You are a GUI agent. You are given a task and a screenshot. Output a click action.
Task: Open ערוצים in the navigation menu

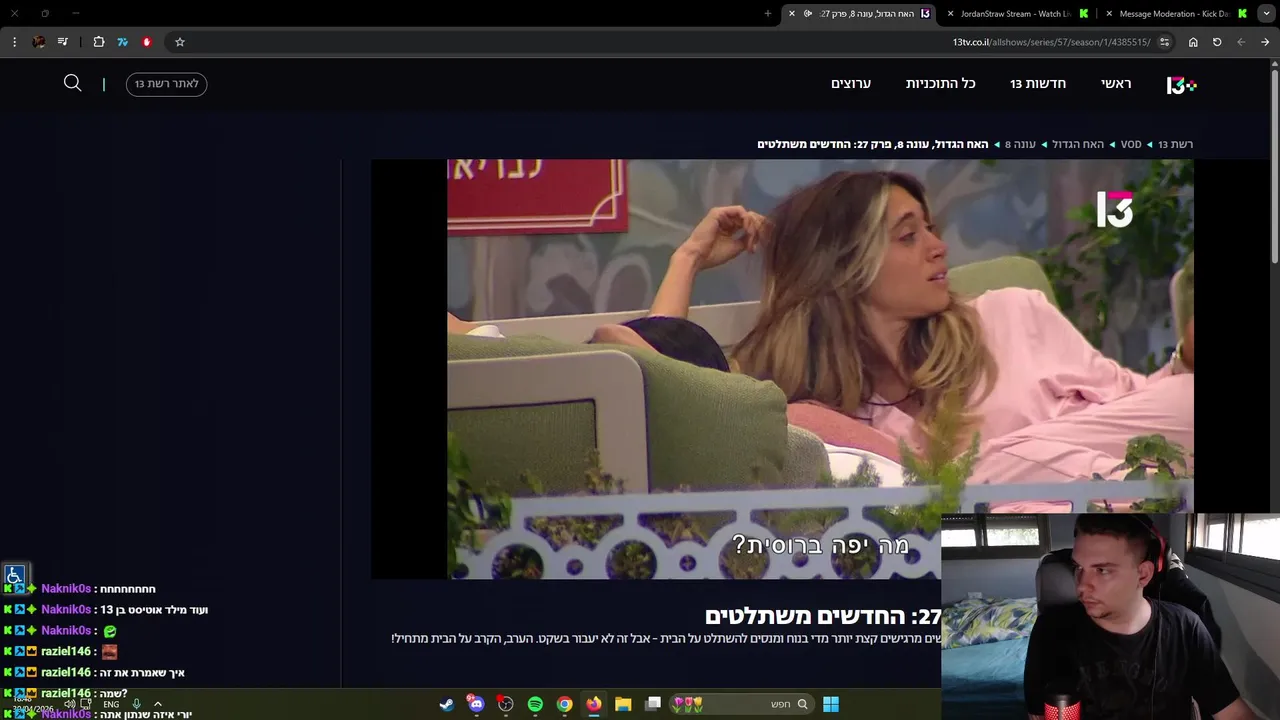[851, 84]
